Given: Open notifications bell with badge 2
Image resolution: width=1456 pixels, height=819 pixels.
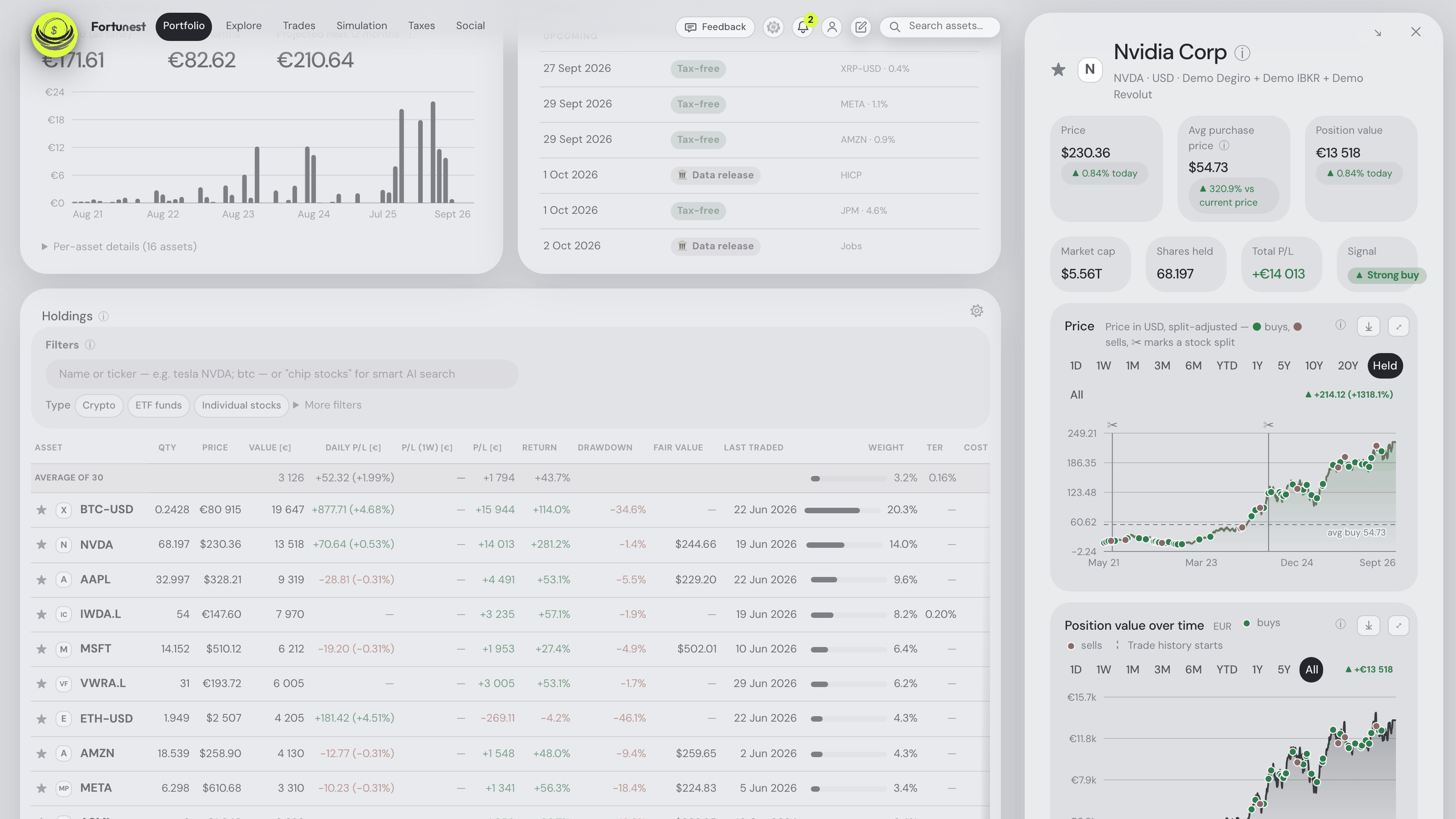Looking at the screenshot, I should pos(803,26).
